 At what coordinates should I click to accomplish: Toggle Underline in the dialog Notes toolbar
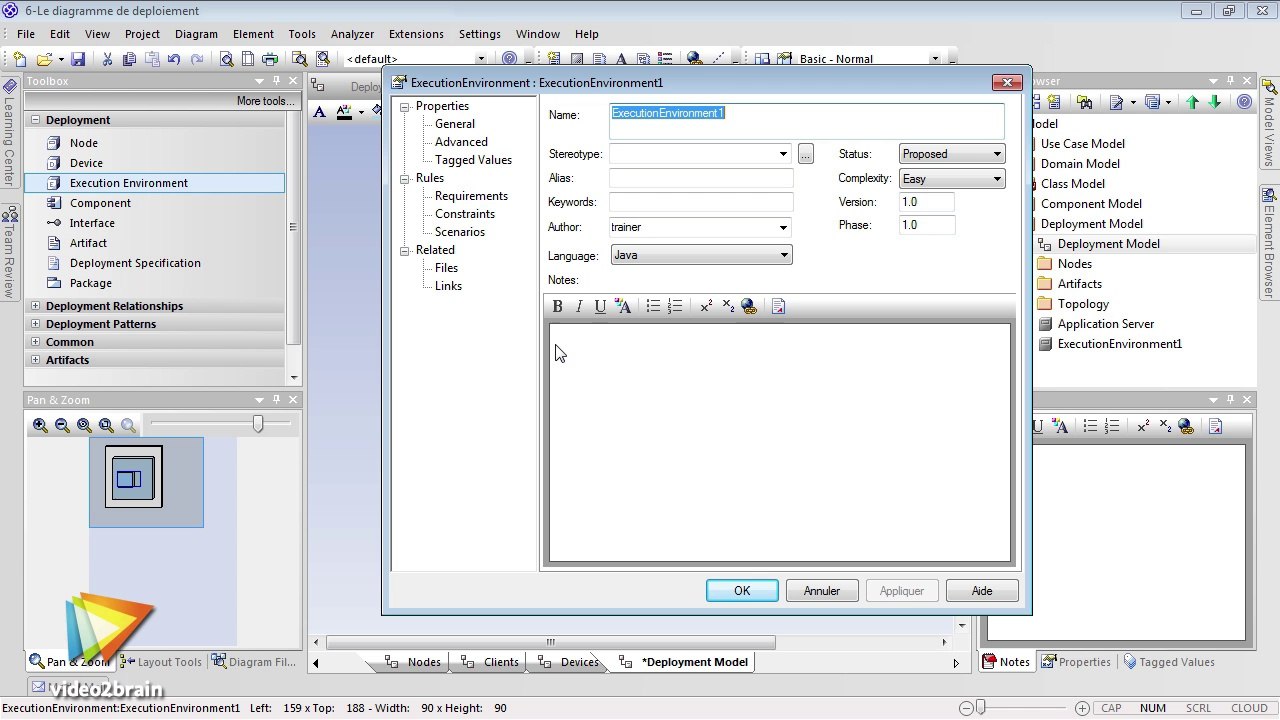600,307
